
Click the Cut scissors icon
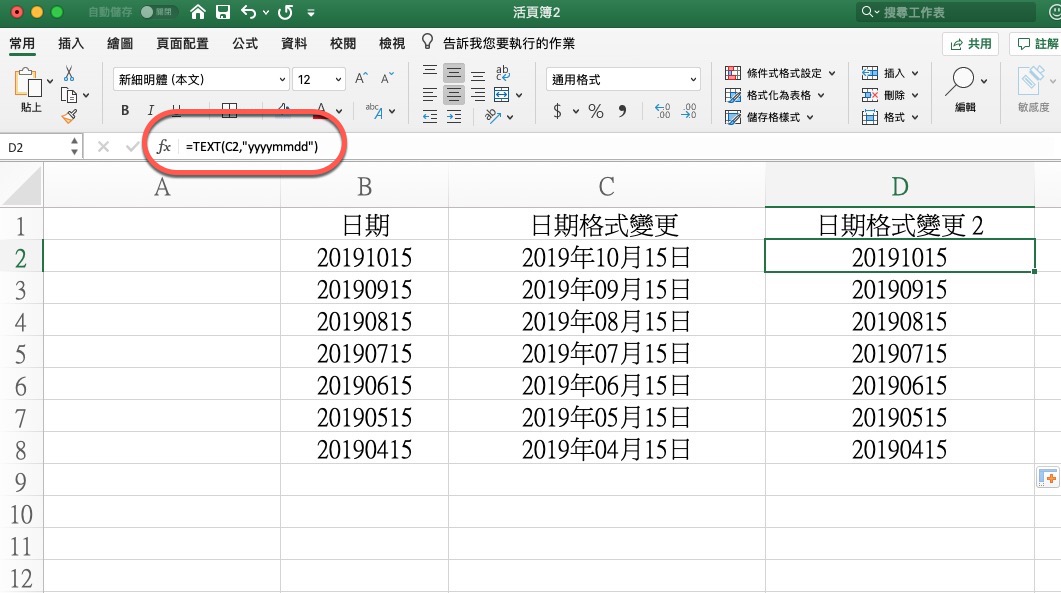coord(69,74)
